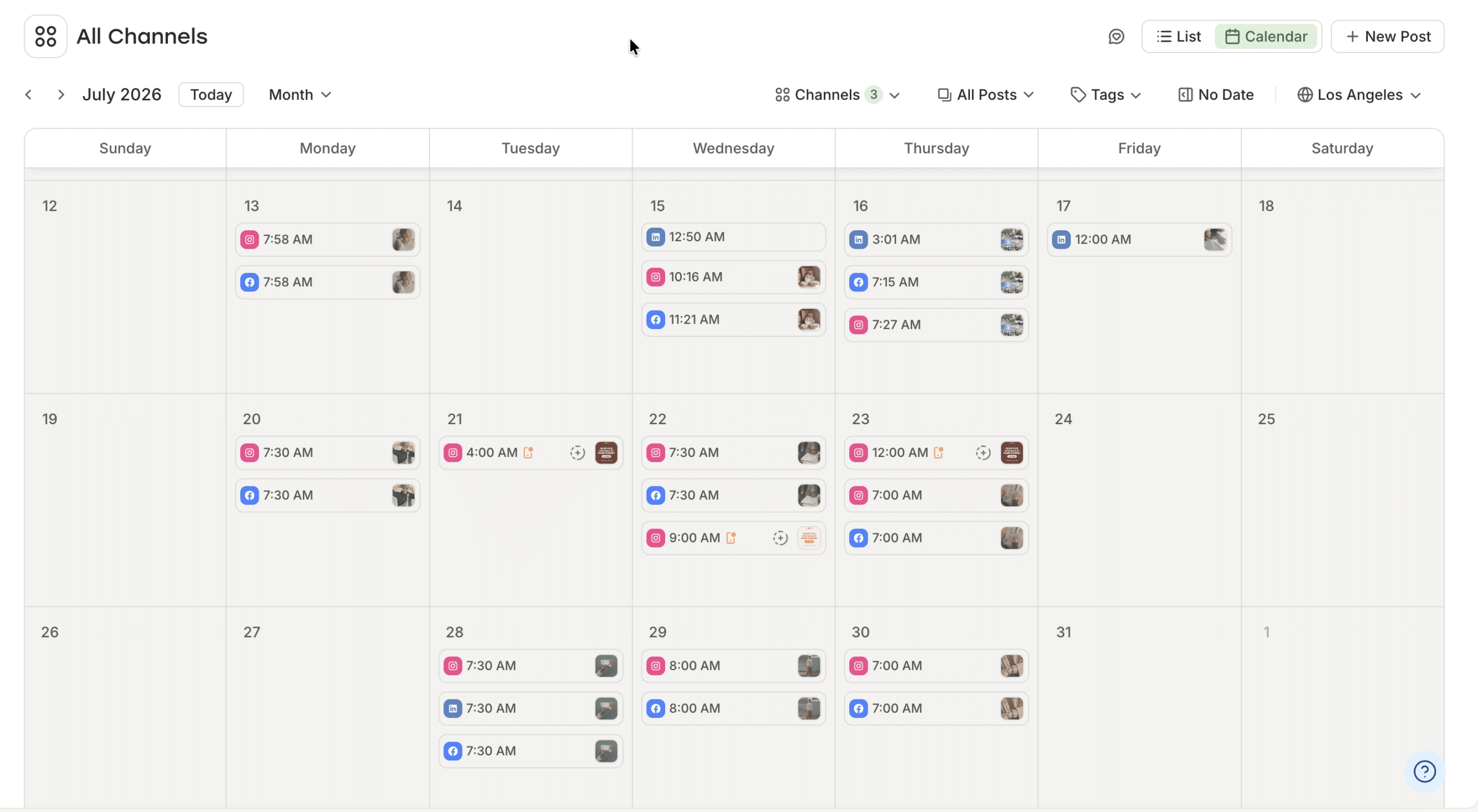Select day 24 cell
Screen dimensions: 1478x812
pos(1139,500)
